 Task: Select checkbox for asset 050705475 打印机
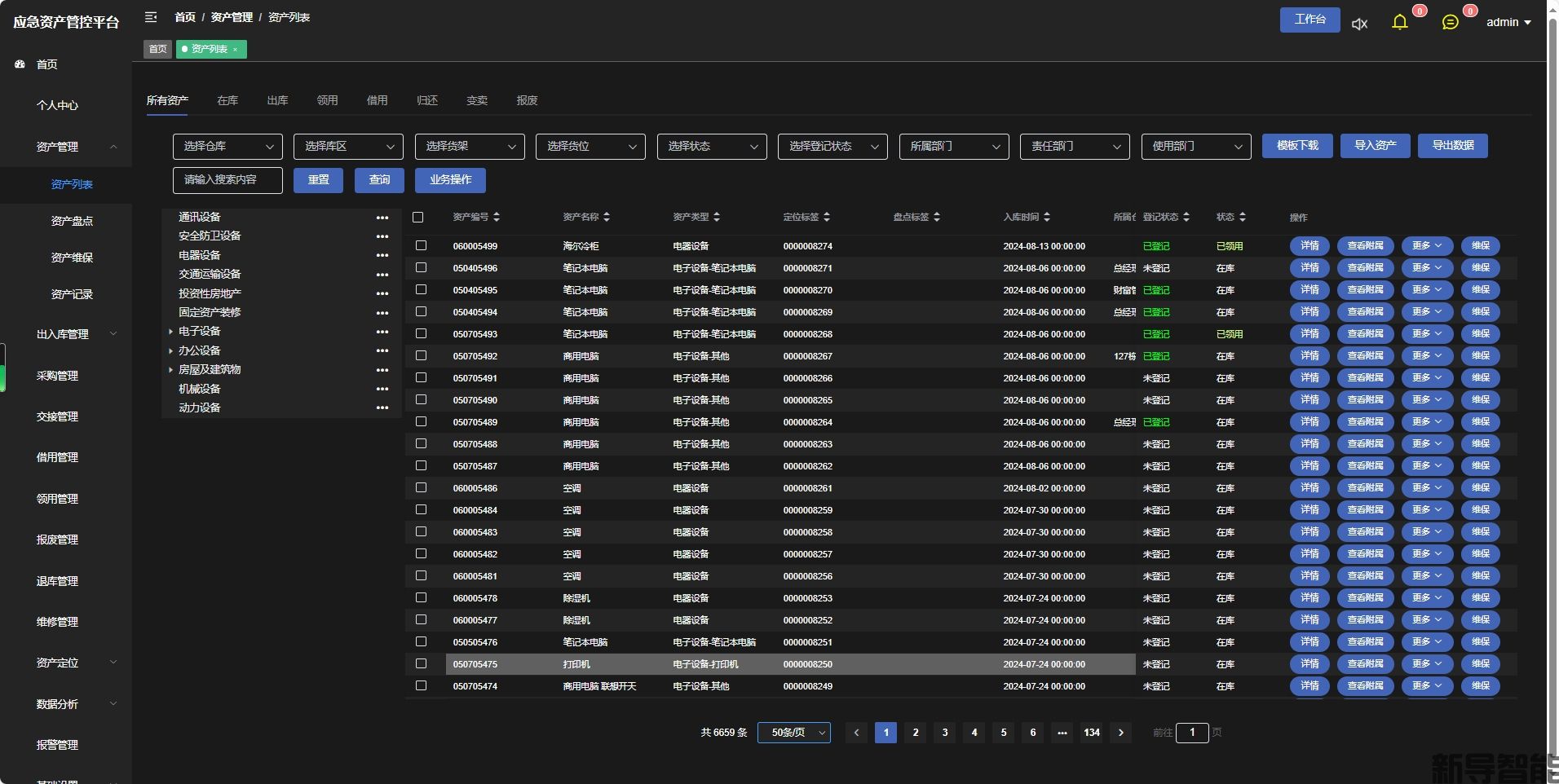pos(422,663)
